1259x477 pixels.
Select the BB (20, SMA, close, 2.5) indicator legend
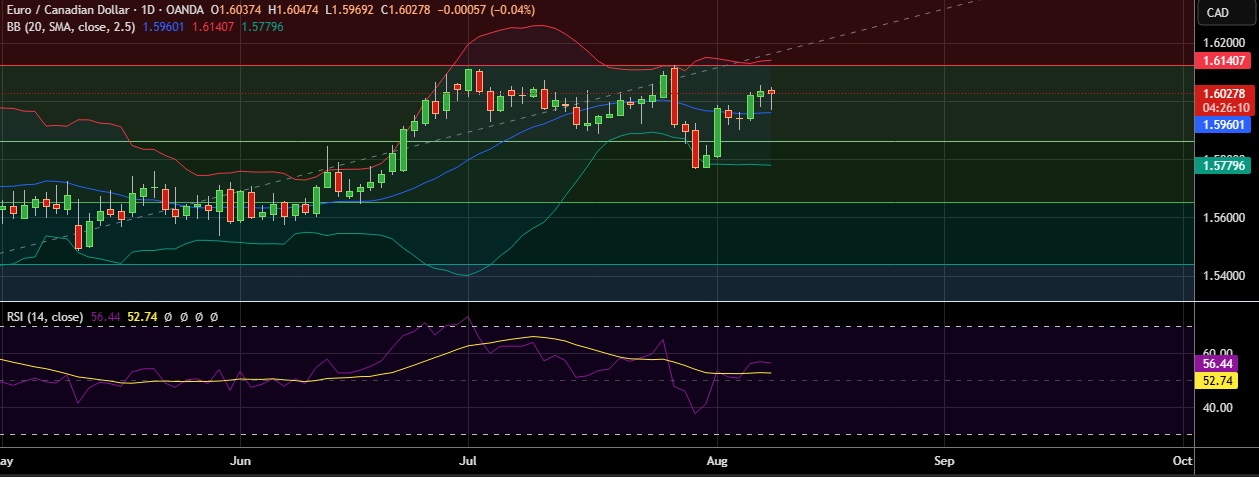click(71, 26)
